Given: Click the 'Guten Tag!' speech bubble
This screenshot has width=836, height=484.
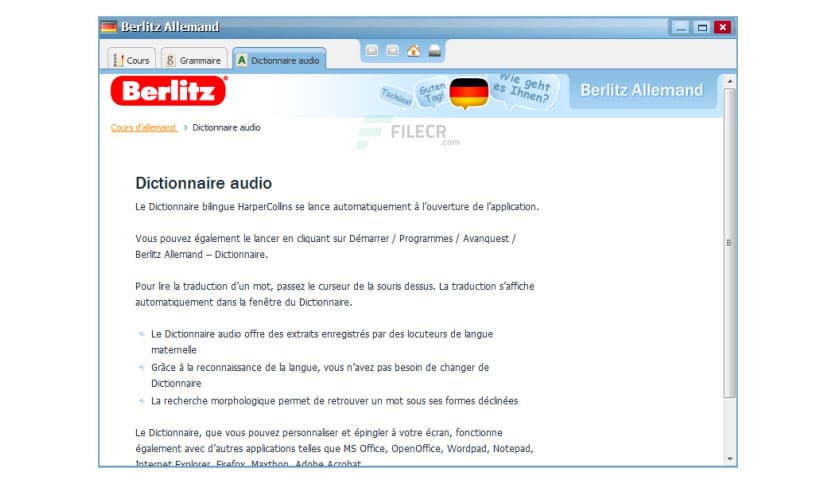Looking at the screenshot, I should point(432,94).
